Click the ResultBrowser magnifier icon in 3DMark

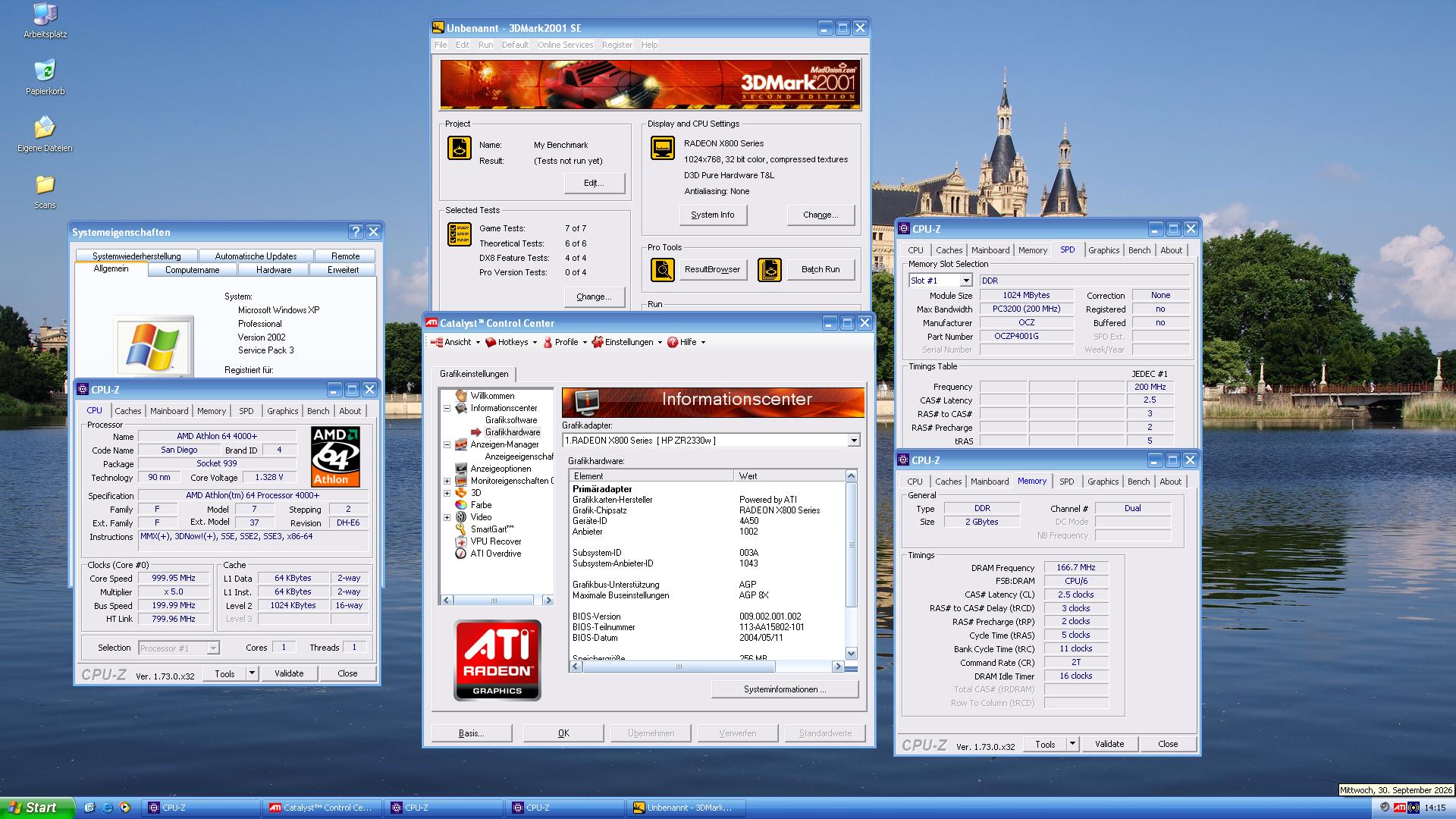pos(663,269)
